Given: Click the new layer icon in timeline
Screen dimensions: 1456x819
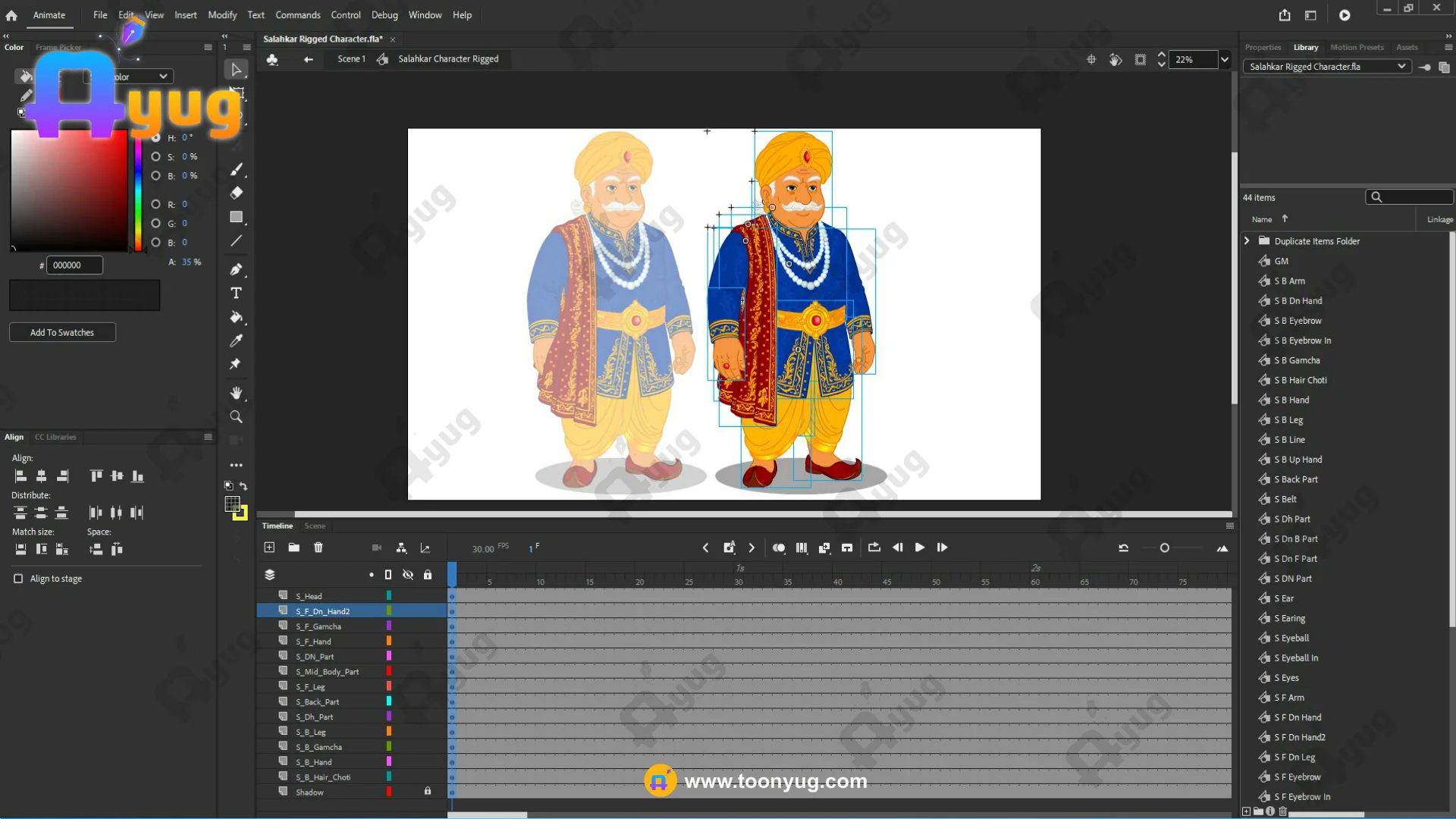Looking at the screenshot, I should click(269, 548).
